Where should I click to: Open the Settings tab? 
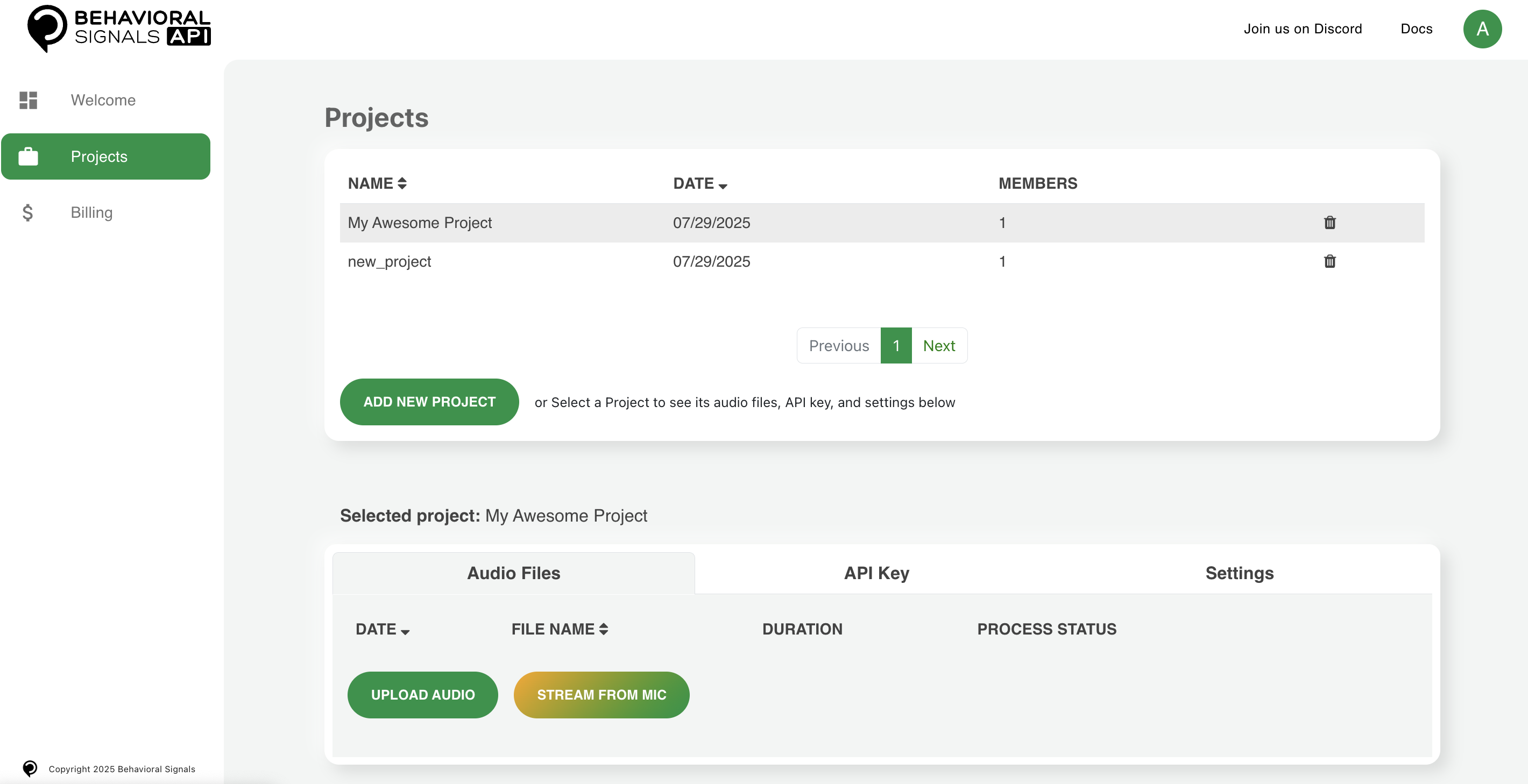click(1239, 573)
